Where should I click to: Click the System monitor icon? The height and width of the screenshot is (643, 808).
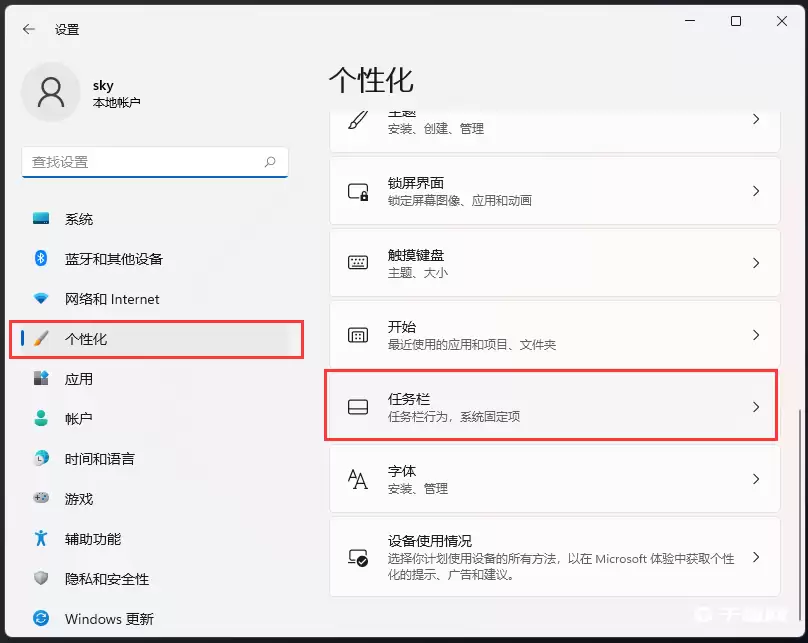(x=41, y=218)
